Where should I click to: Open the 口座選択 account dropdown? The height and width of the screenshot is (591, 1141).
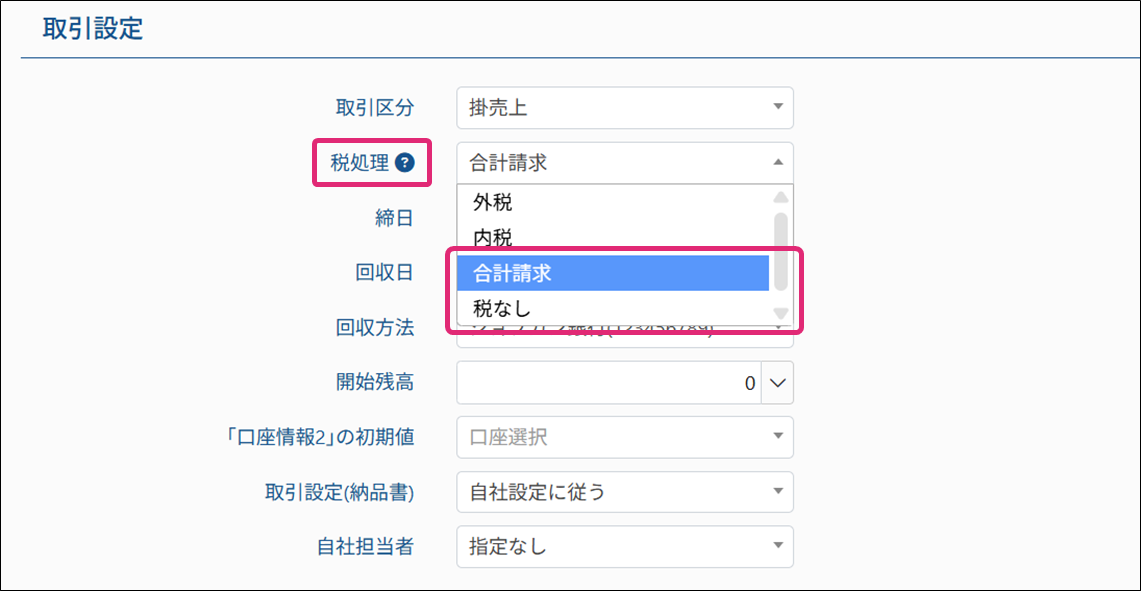[624, 437]
